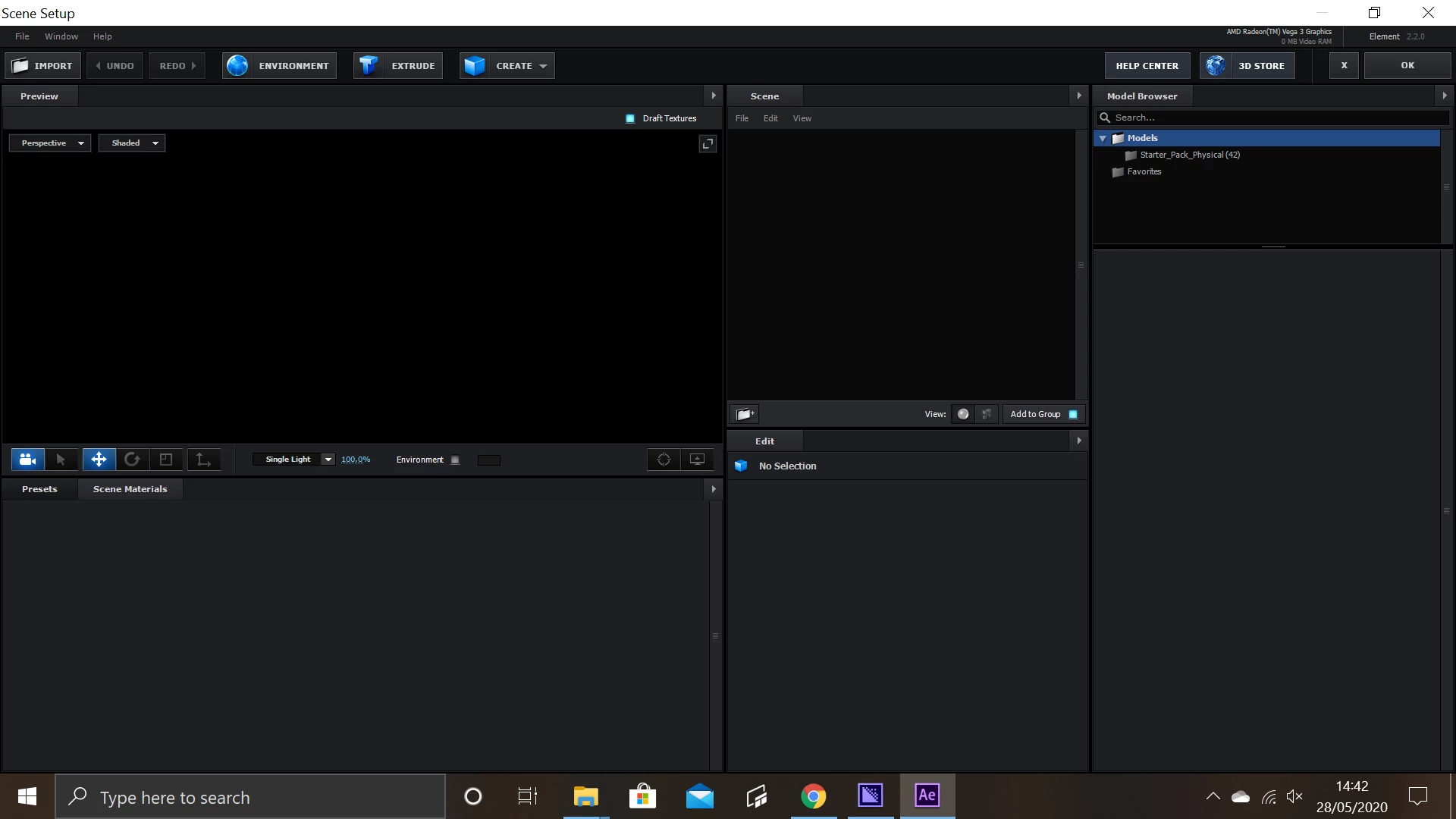Click the EXTRUDE button

point(398,66)
